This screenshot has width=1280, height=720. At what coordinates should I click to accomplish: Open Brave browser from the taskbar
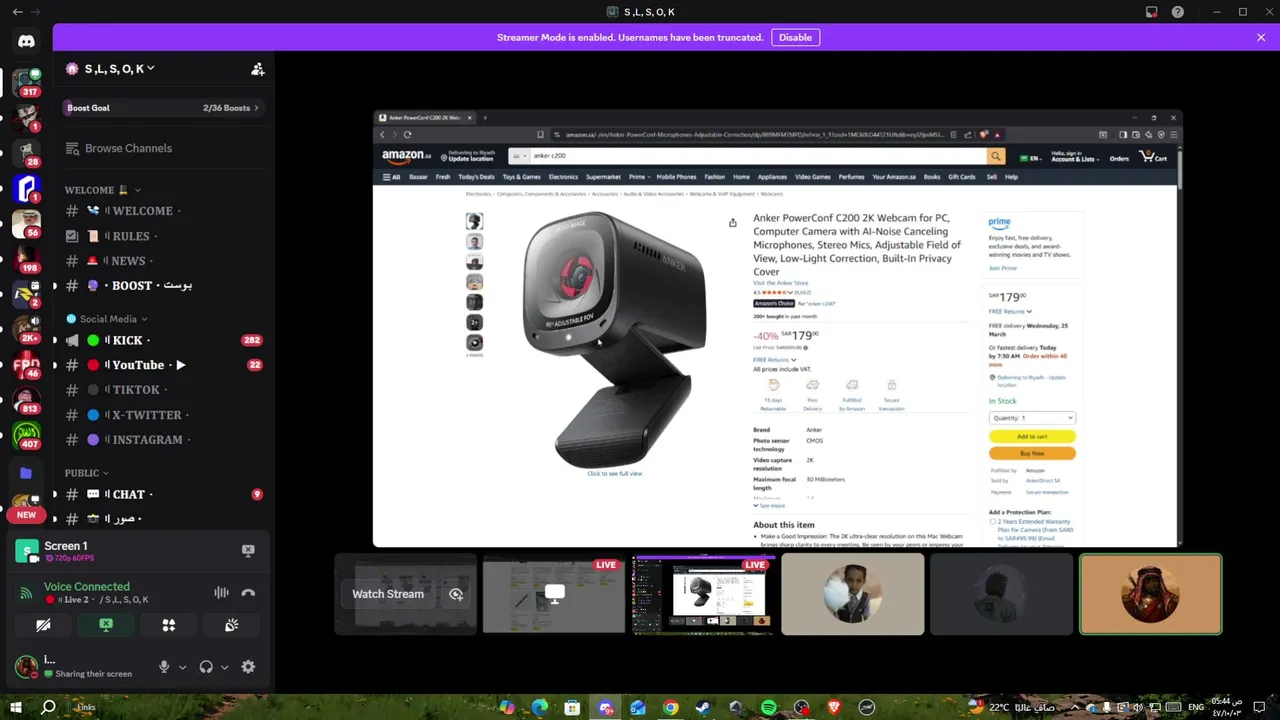coord(834,707)
